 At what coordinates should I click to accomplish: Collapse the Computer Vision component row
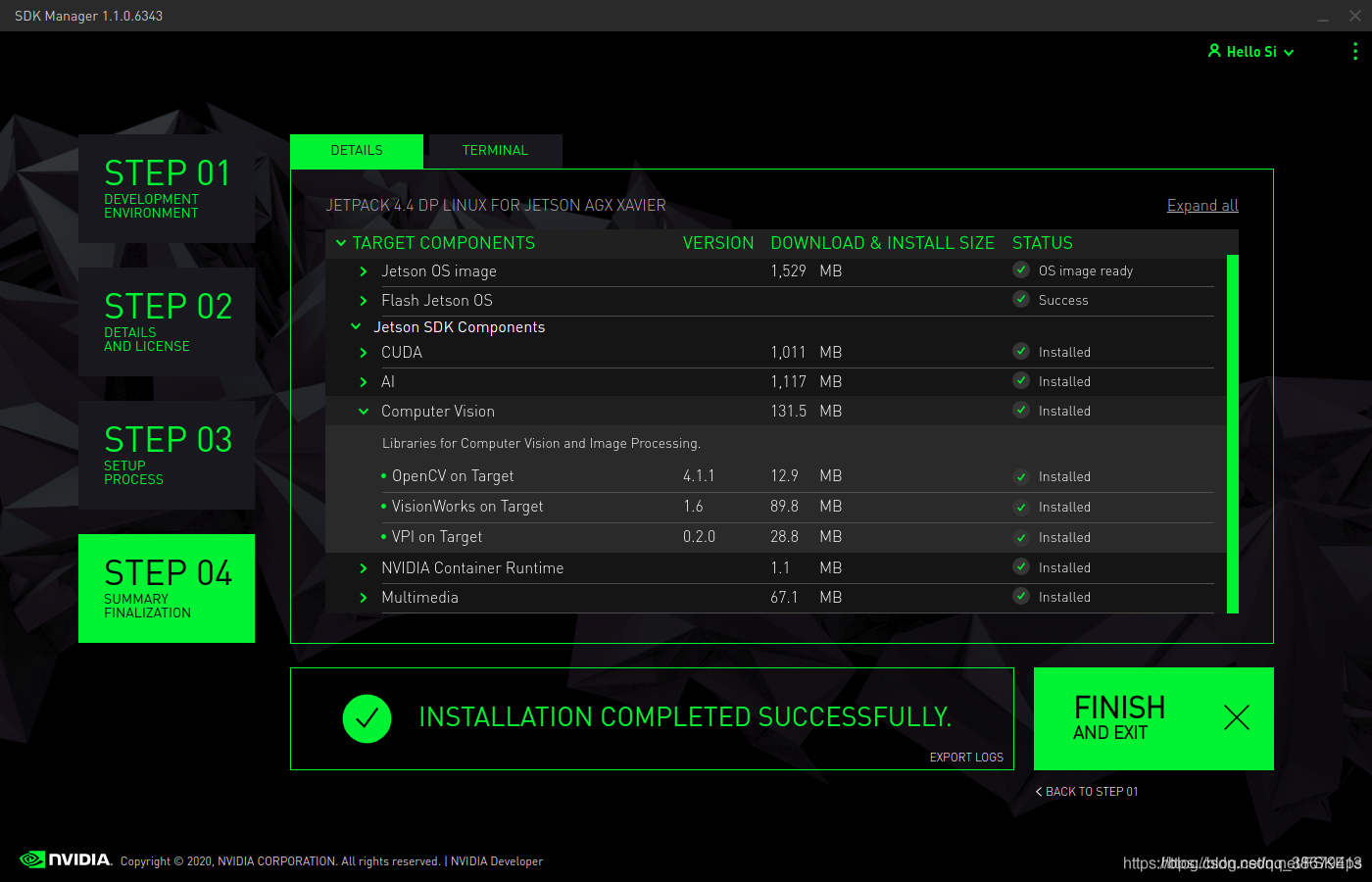[364, 412]
